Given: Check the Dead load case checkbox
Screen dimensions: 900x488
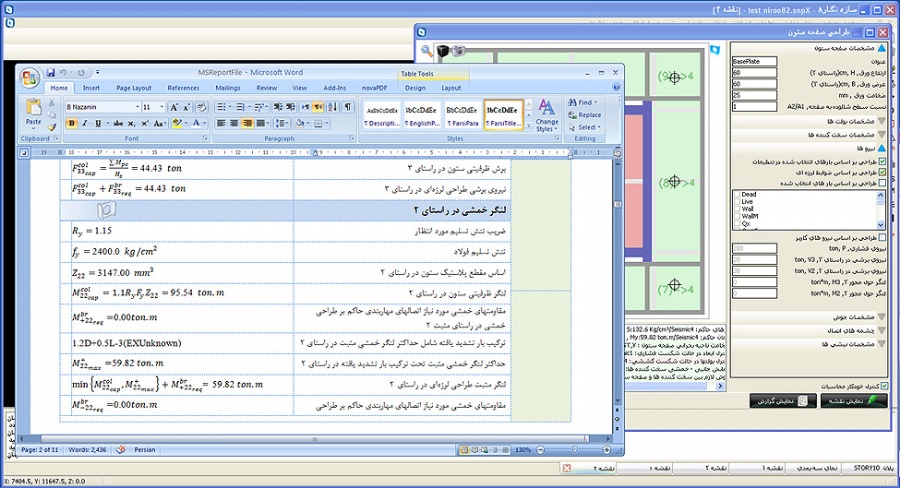Looking at the screenshot, I should click(737, 194).
